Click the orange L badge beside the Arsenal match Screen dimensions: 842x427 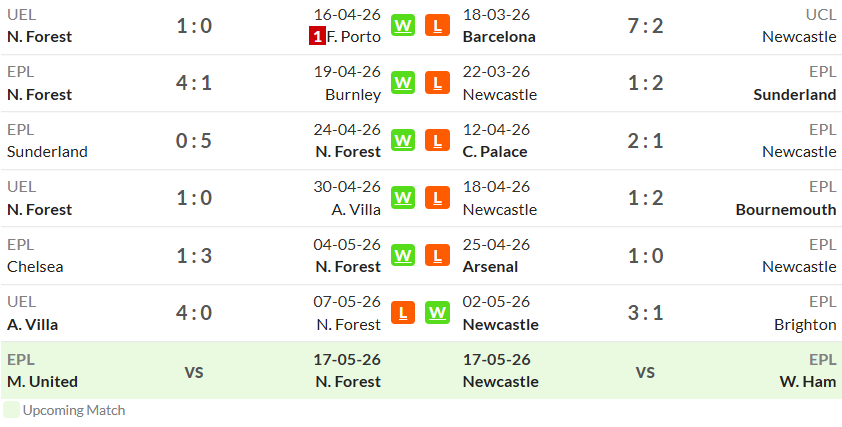click(437, 255)
